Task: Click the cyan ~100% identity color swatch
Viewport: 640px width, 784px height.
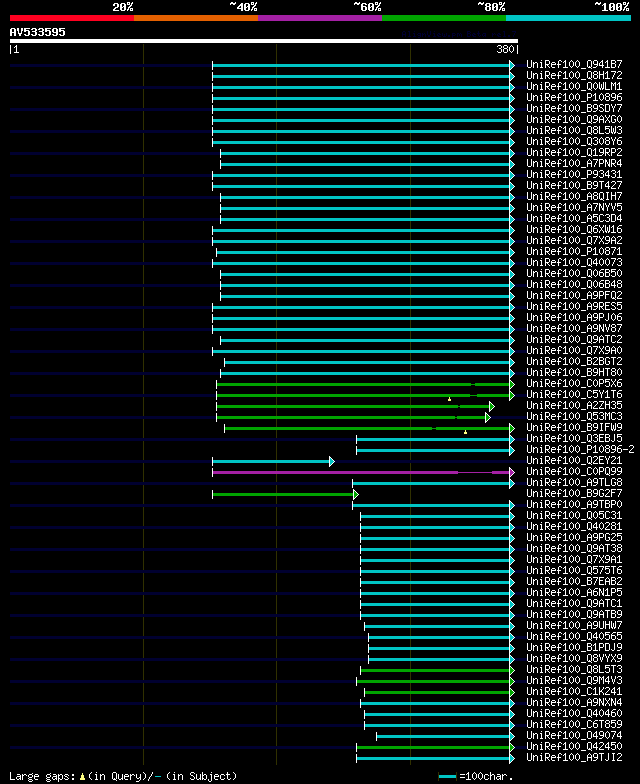Action: [x=568, y=18]
